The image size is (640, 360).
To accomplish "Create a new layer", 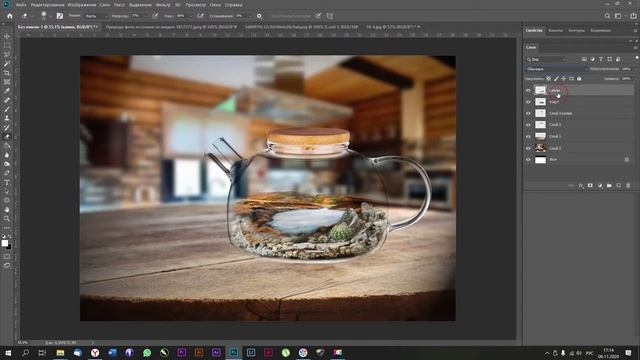I will coord(619,186).
